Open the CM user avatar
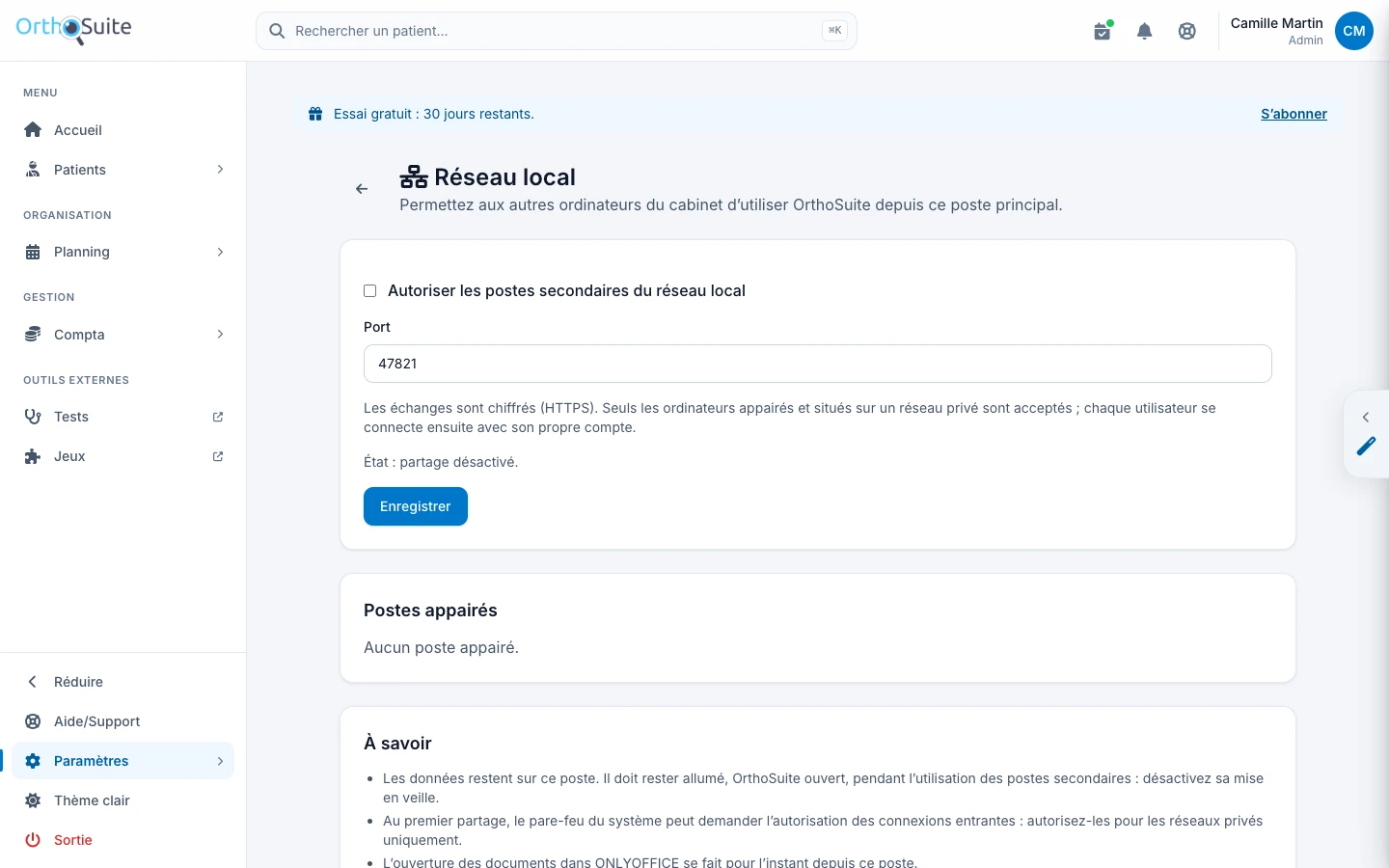 [1354, 31]
